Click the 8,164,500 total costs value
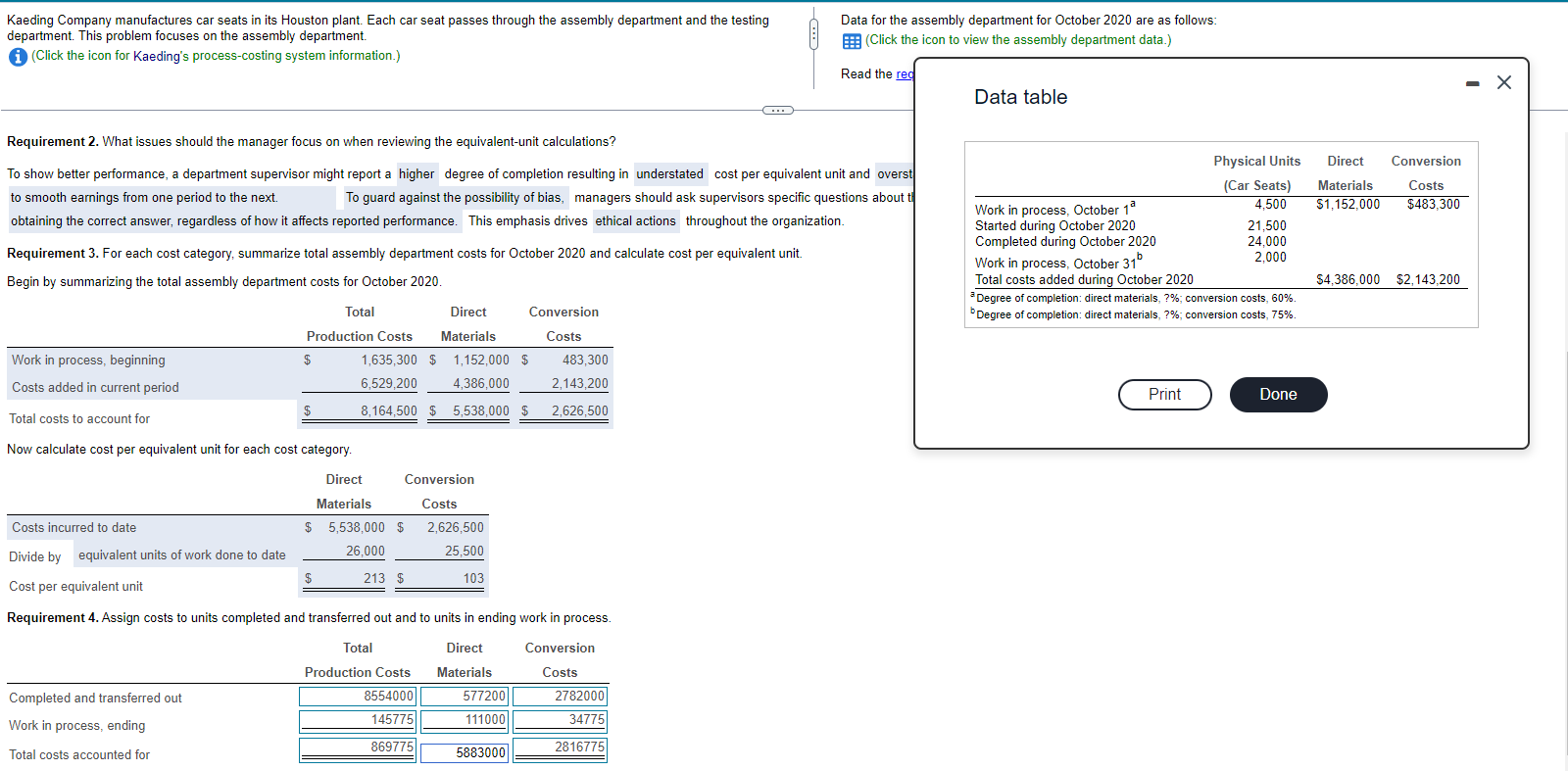This screenshot has width=1568, height=771. (388, 411)
